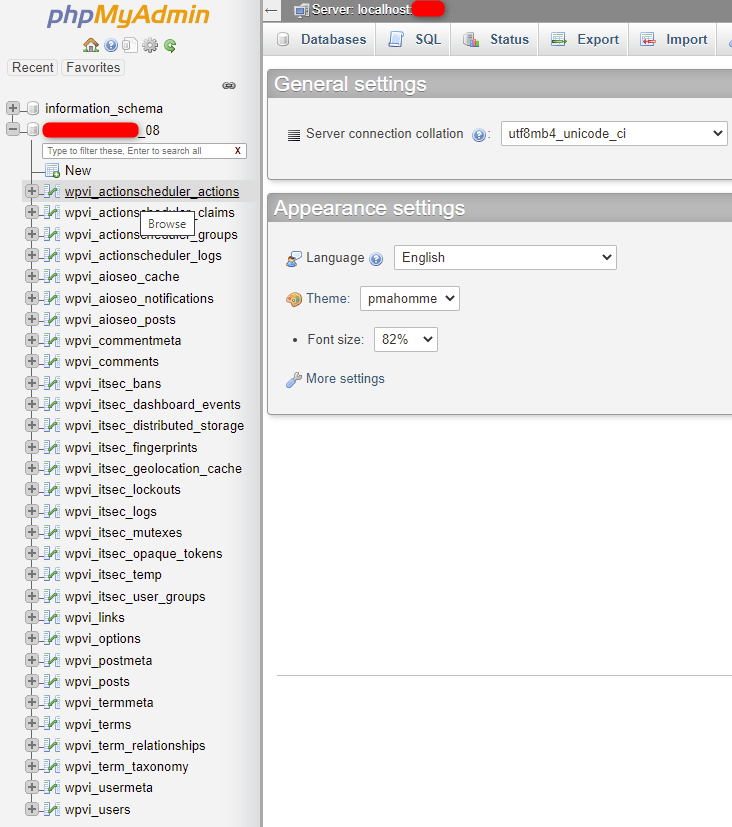Open the phpMyAdmin documentation help icon

click(111, 45)
